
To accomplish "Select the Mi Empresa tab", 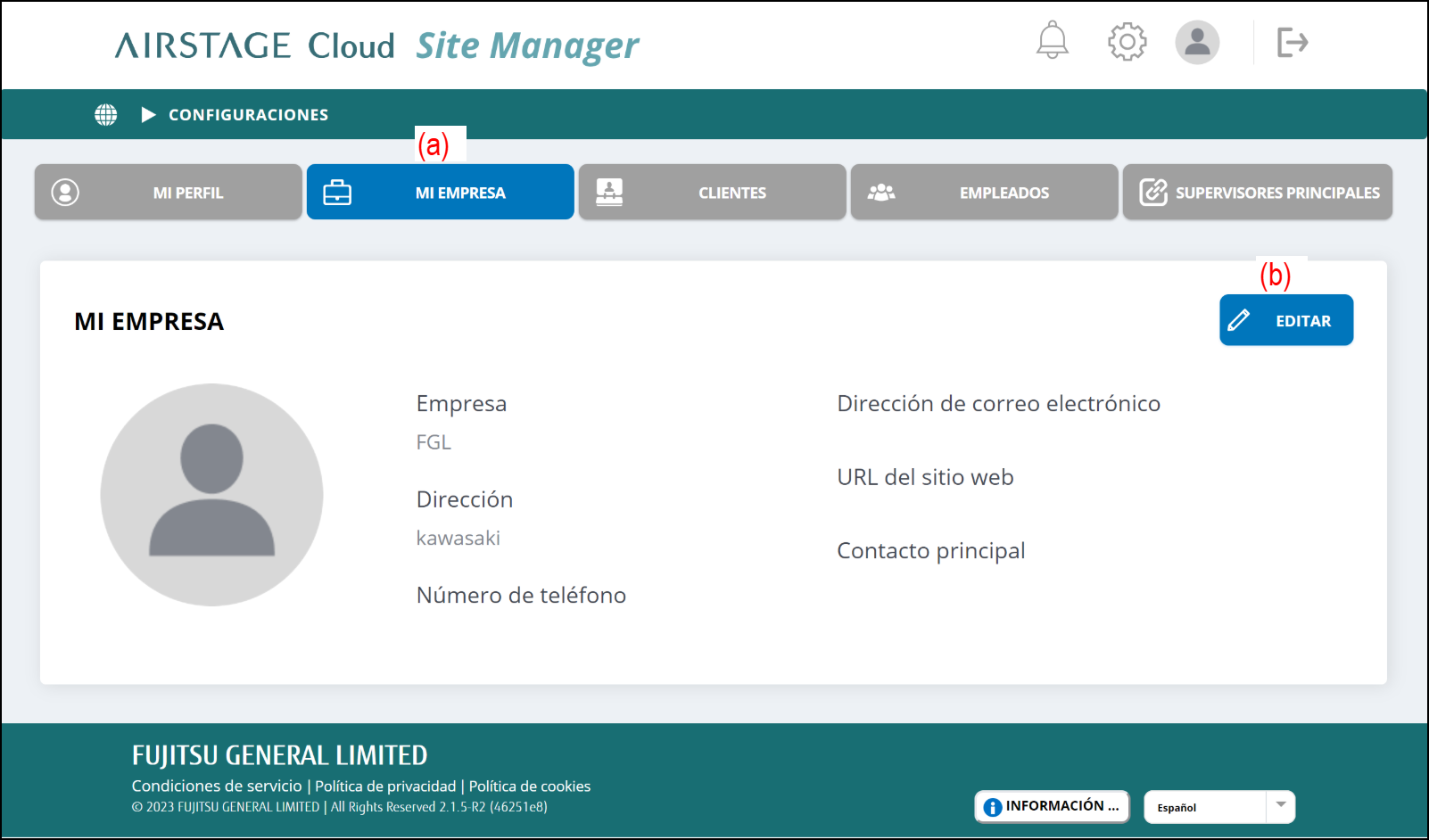I will [x=441, y=192].
